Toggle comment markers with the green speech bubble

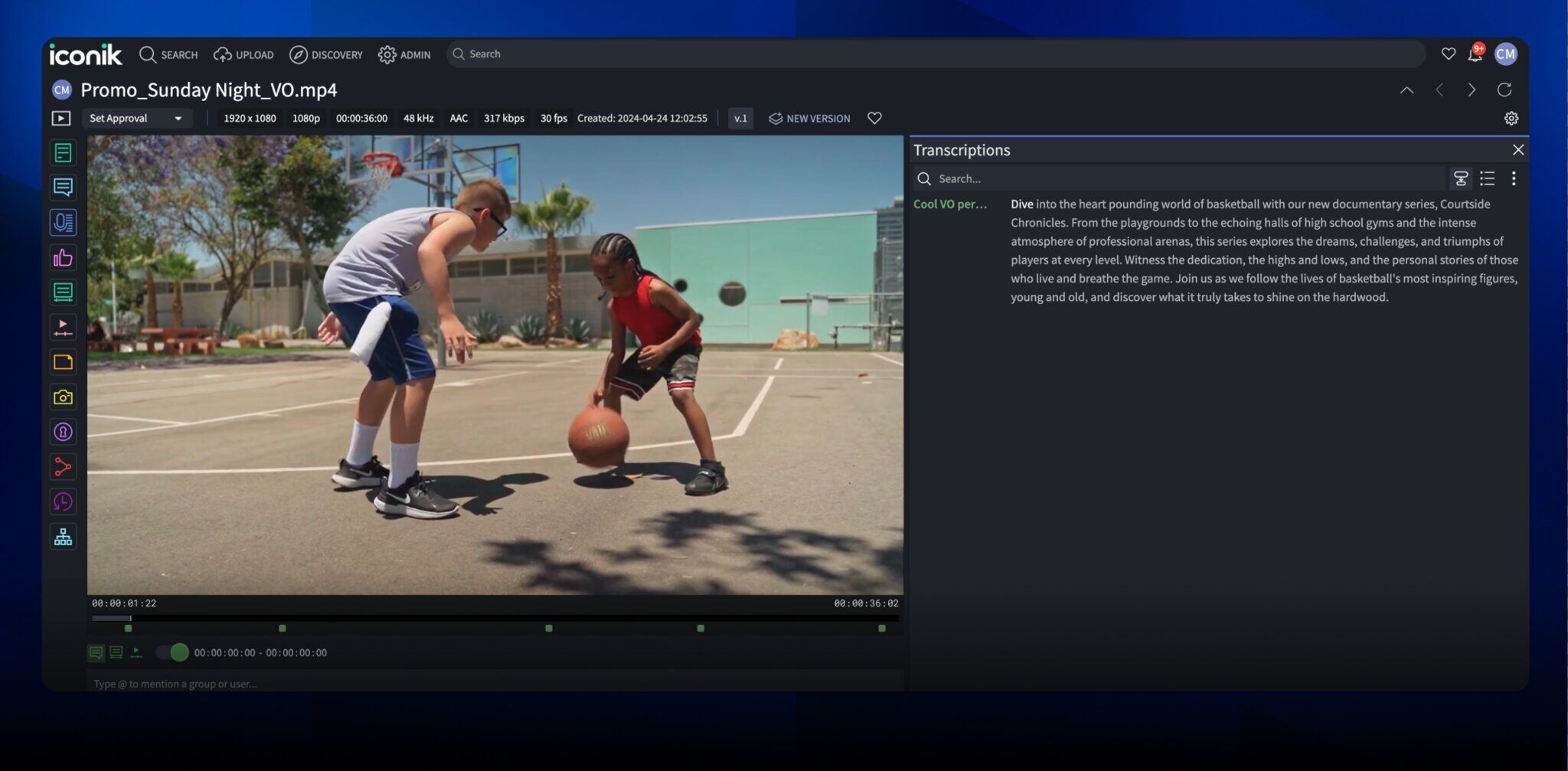96,652
